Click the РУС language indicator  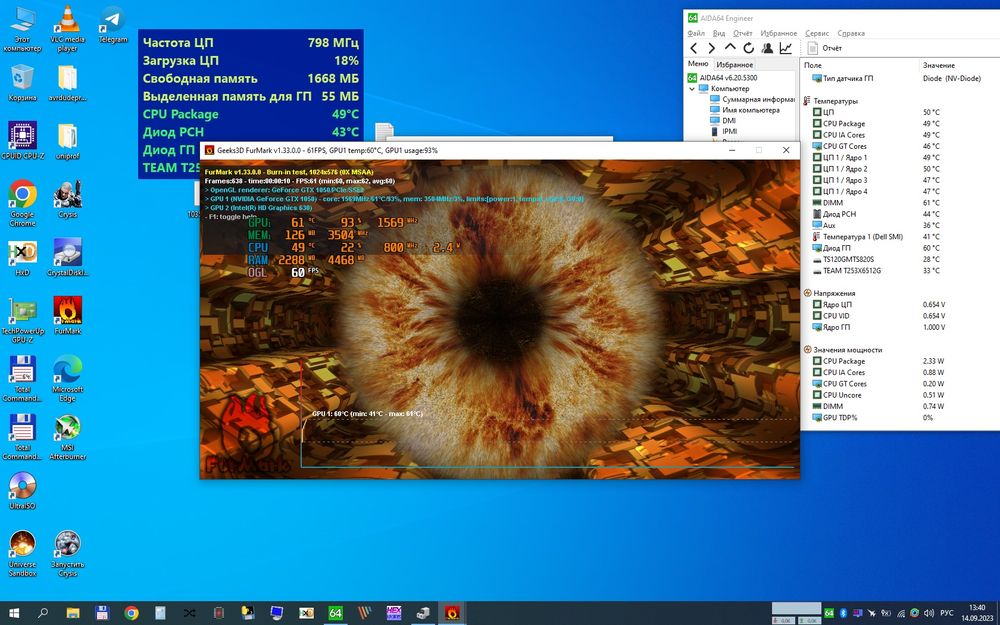[x=947, y=613]
